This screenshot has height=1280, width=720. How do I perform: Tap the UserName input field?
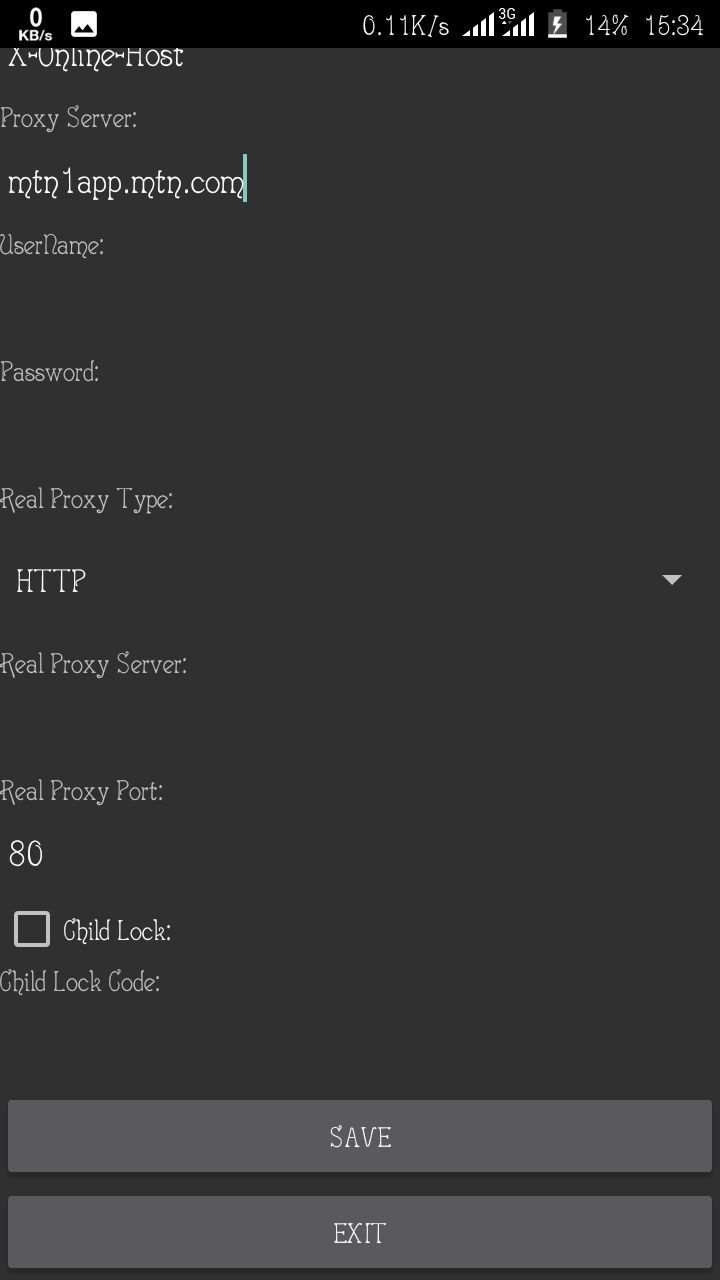tap(360, 308)
